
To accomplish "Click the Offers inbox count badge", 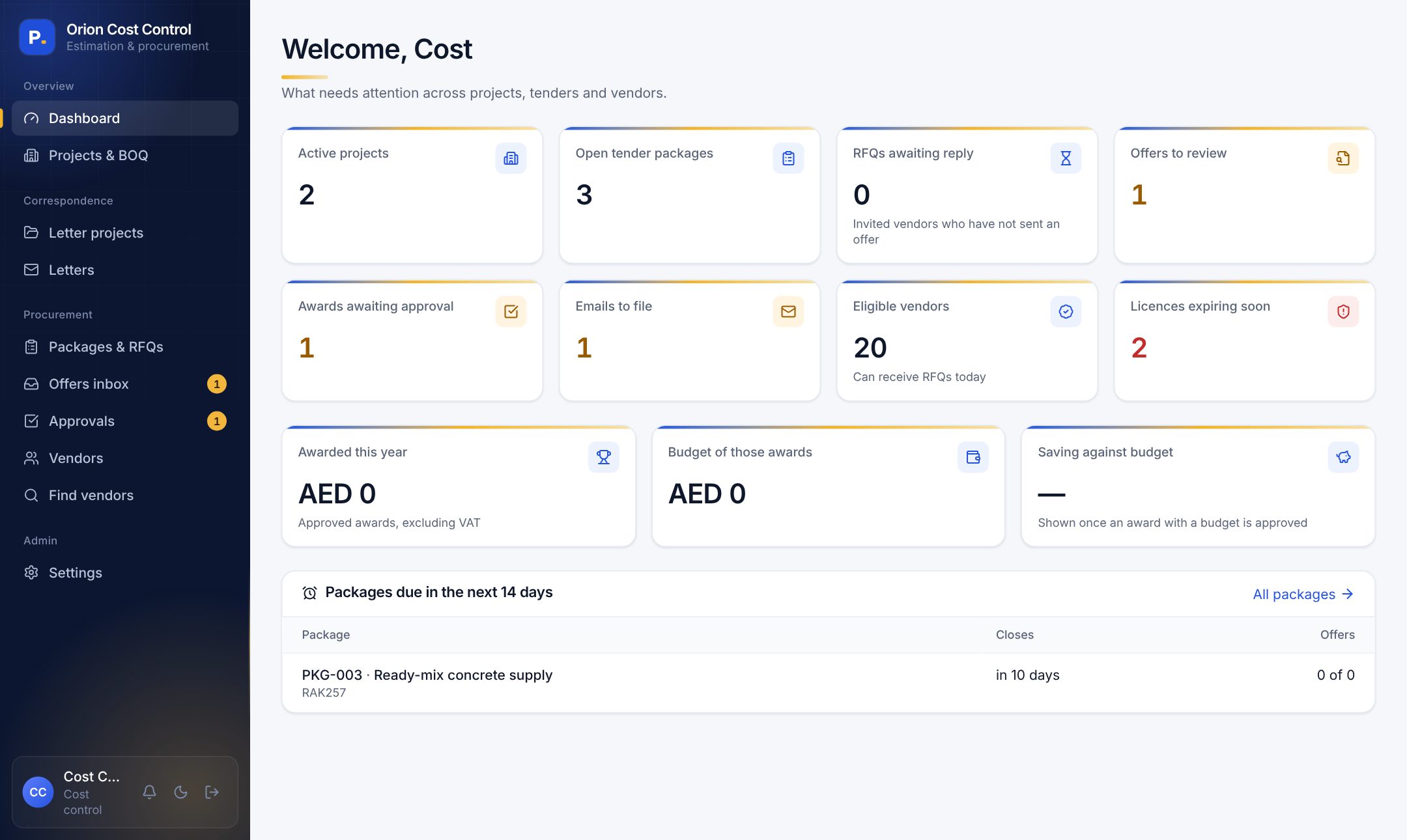I will (217, 384).
